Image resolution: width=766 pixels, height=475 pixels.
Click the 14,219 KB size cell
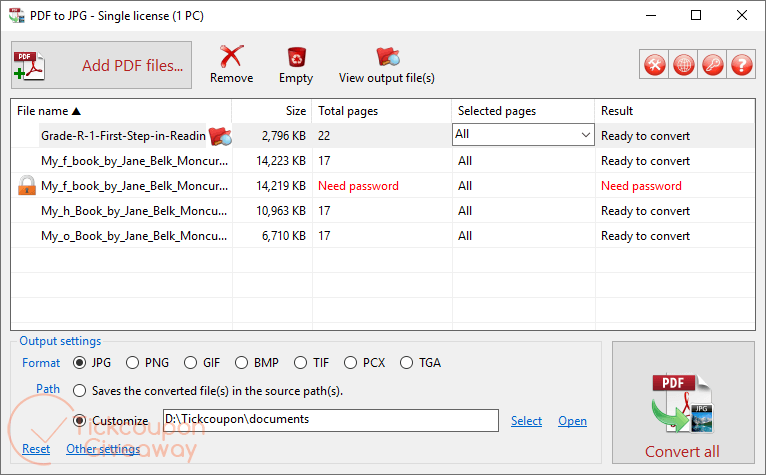[281, 186]
